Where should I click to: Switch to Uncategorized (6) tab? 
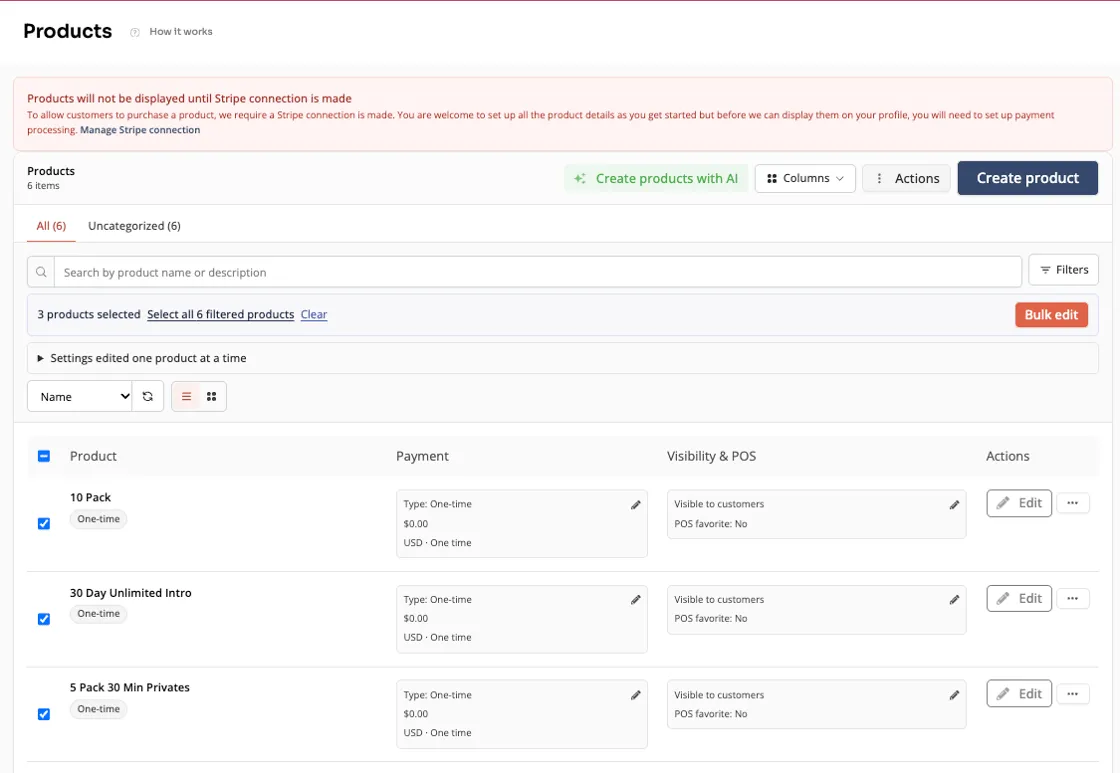coord(134,226)
